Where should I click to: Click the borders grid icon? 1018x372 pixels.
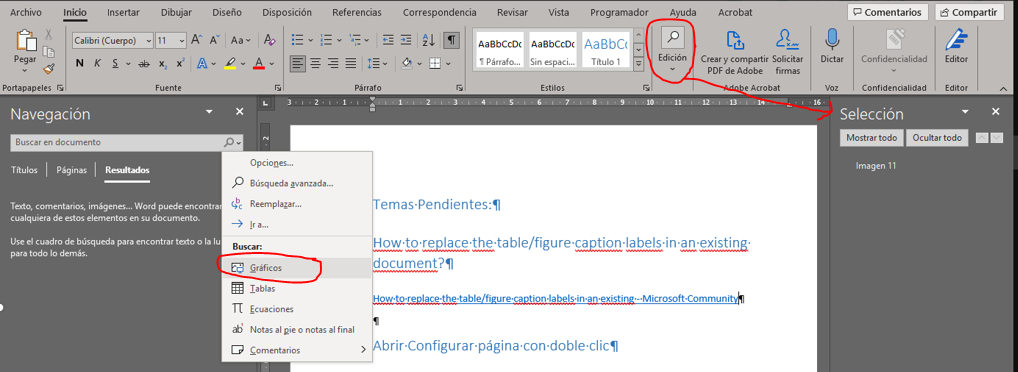pos(434,63)
